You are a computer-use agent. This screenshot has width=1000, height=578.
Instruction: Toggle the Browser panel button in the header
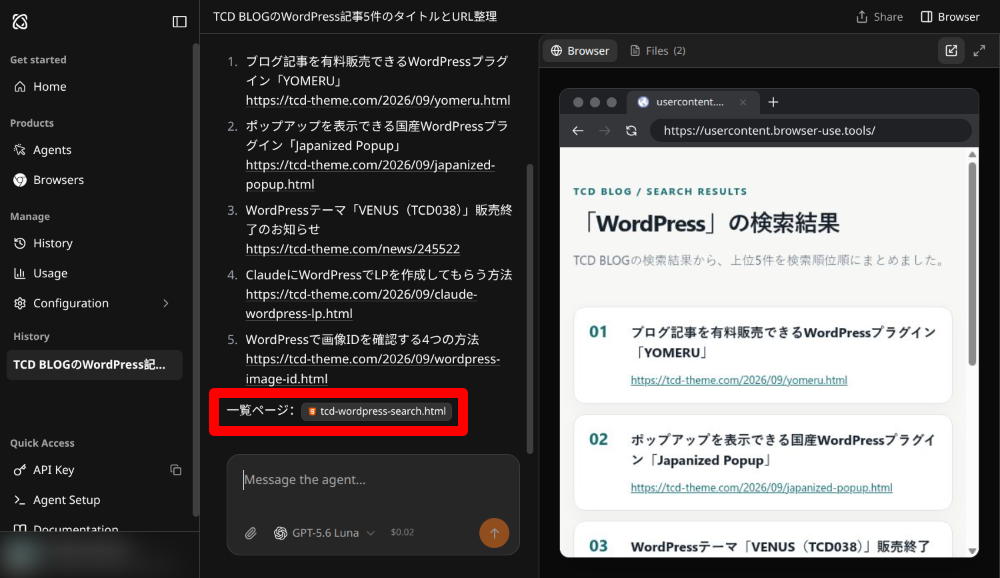(x=950, y=17)
